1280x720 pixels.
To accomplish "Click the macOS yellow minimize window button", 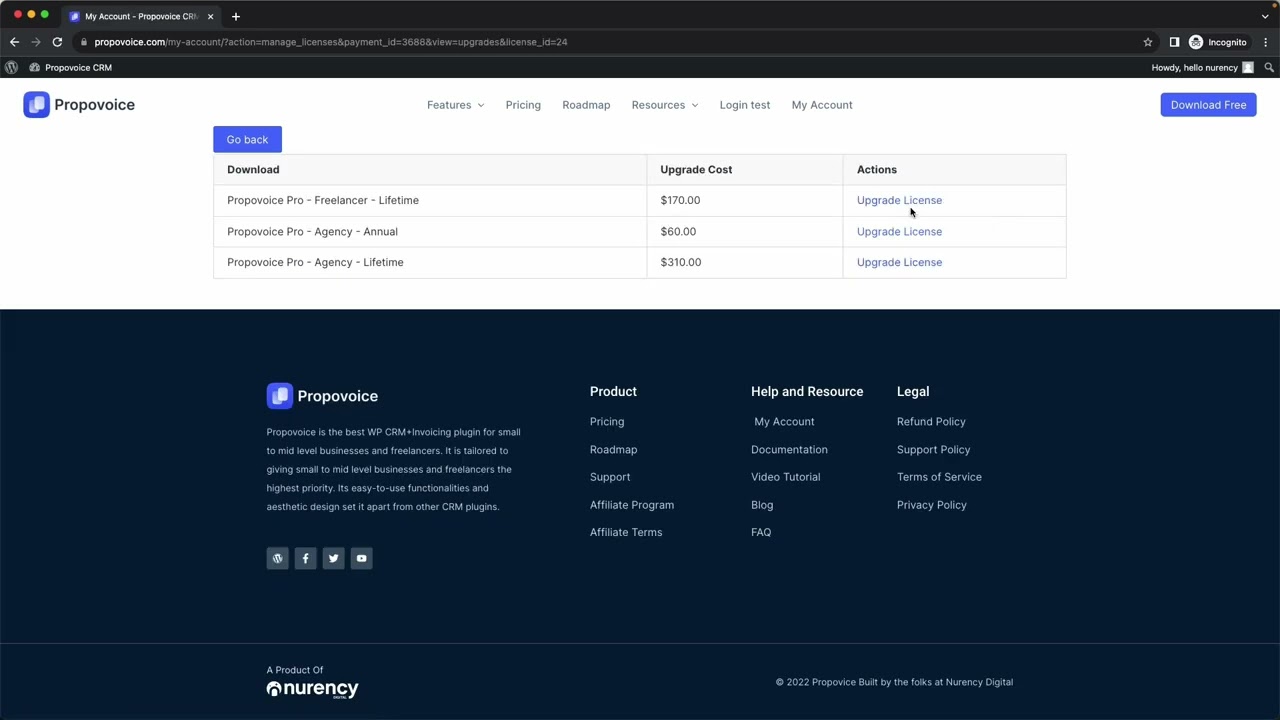I will point(31,14).
